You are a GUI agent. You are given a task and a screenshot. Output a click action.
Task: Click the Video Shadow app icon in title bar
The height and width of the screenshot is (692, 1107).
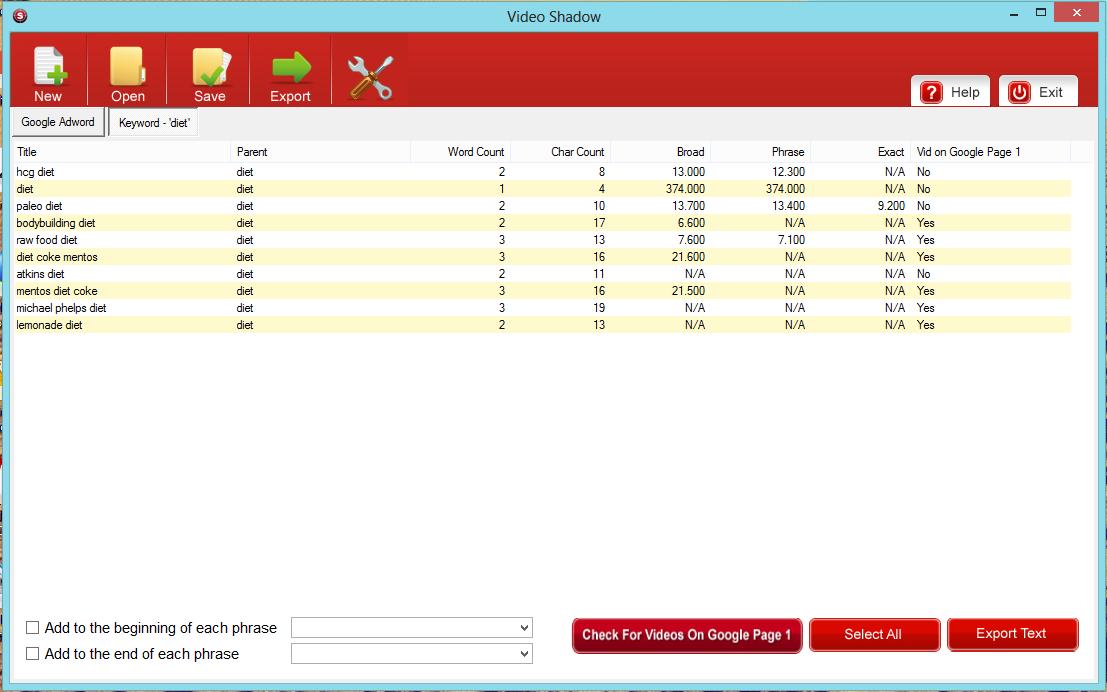(x=20, y=16)
